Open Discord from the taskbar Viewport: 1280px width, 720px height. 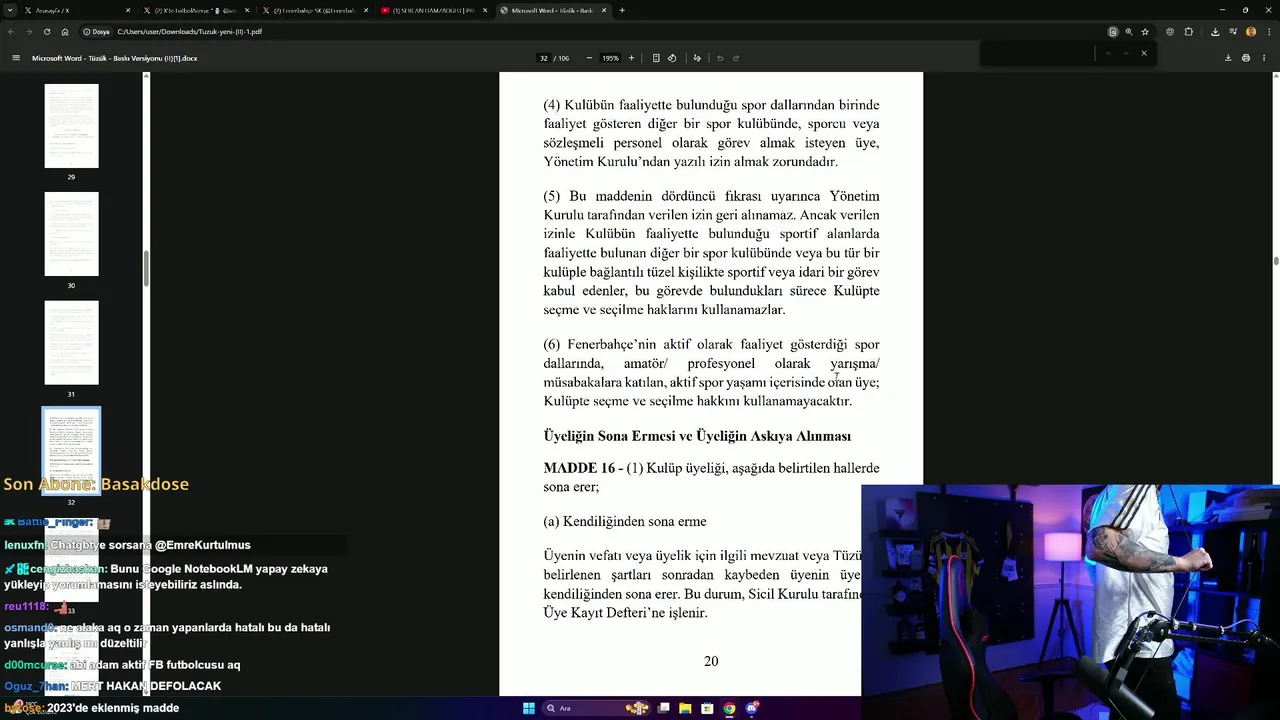(751, 708)
